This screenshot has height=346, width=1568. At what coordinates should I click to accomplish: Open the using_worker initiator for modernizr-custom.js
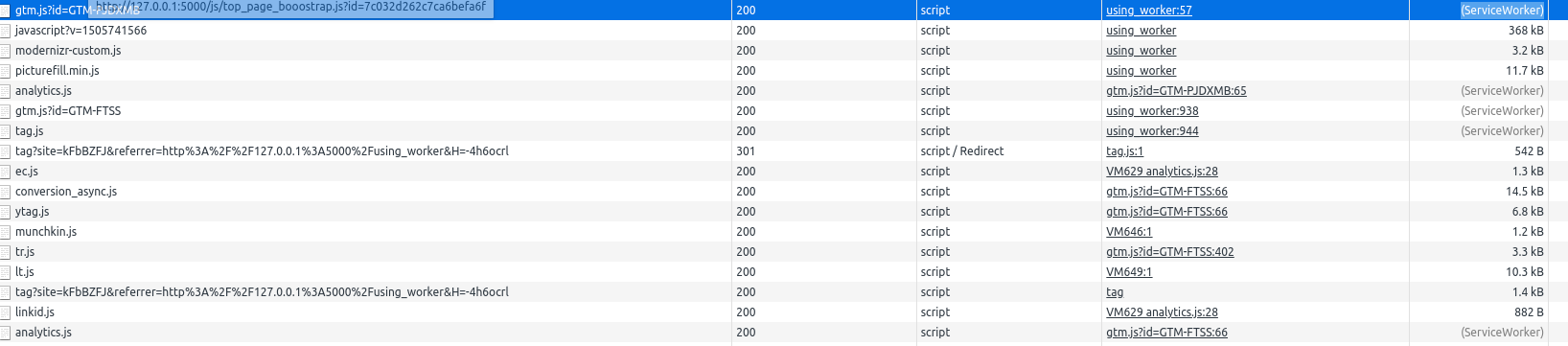point(1141,51)
